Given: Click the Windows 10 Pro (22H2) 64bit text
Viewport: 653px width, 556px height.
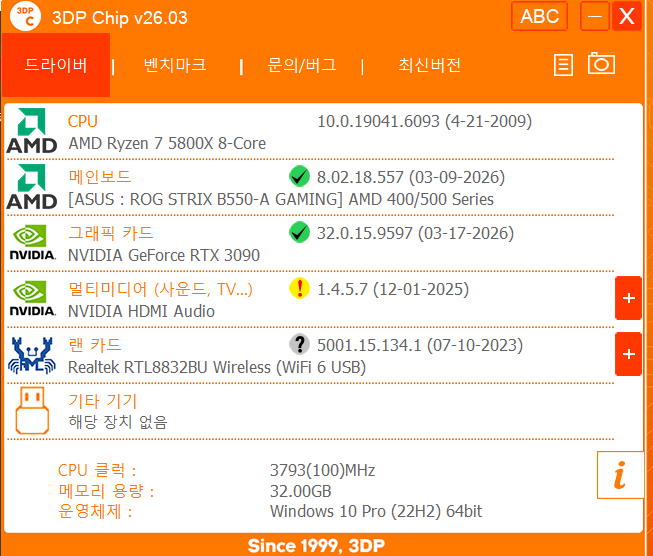Looking at the screenshot, I should [376, 511].
